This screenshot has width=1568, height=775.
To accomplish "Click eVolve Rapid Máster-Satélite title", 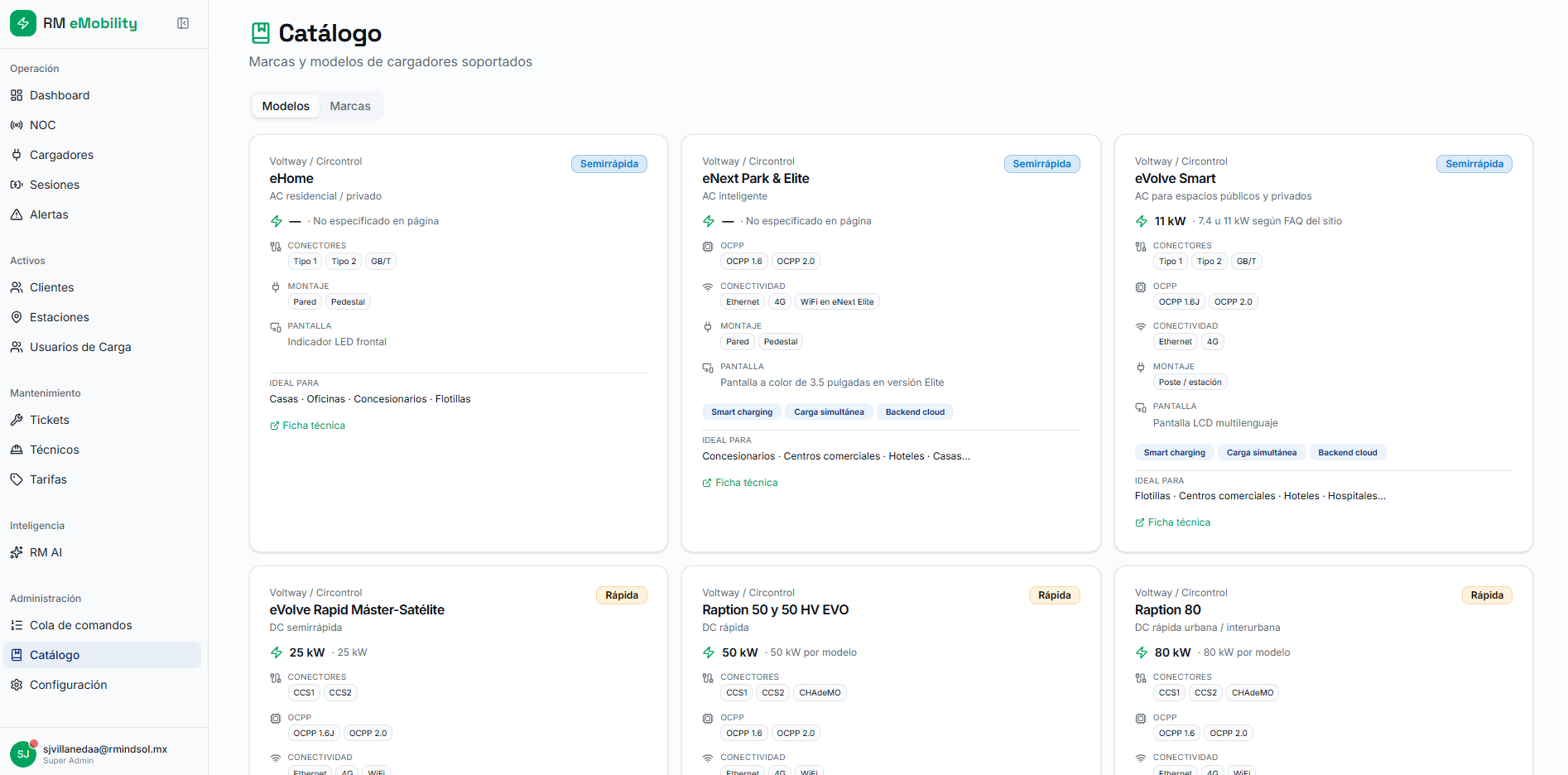I will [x=357, y=610].
